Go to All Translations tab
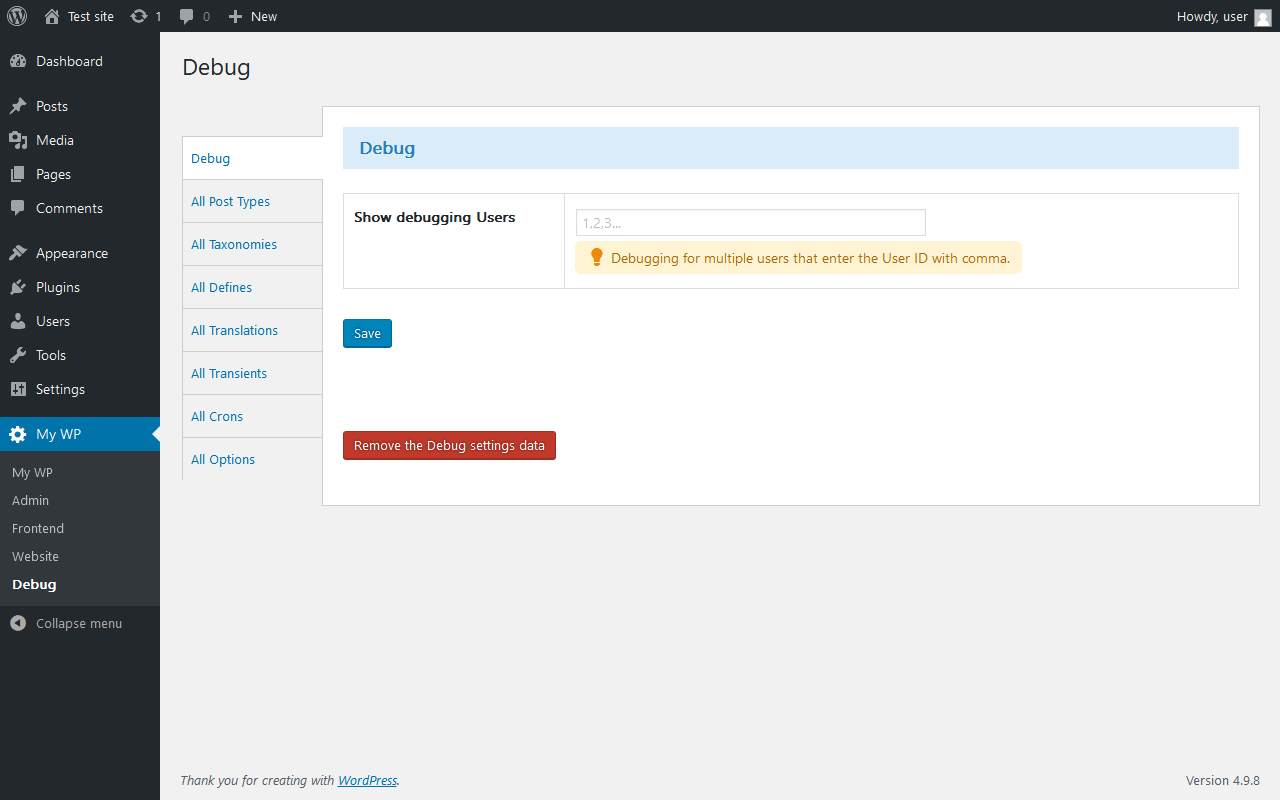Viewport: 1280px width, 800px height. coord(253,330)
